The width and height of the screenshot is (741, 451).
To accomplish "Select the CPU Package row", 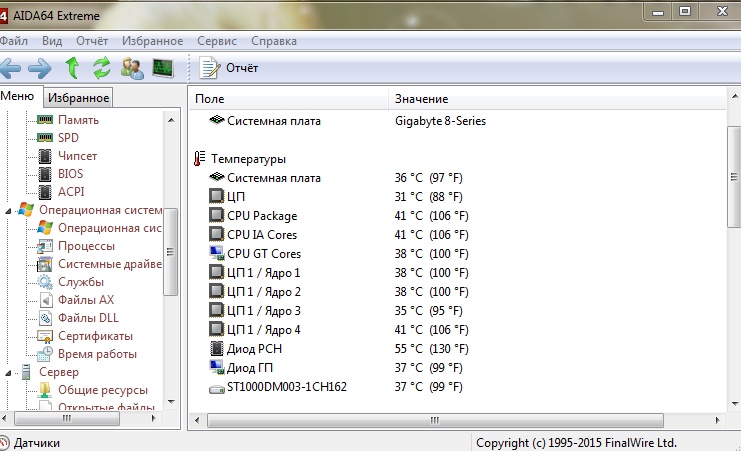I will (457, 216).
